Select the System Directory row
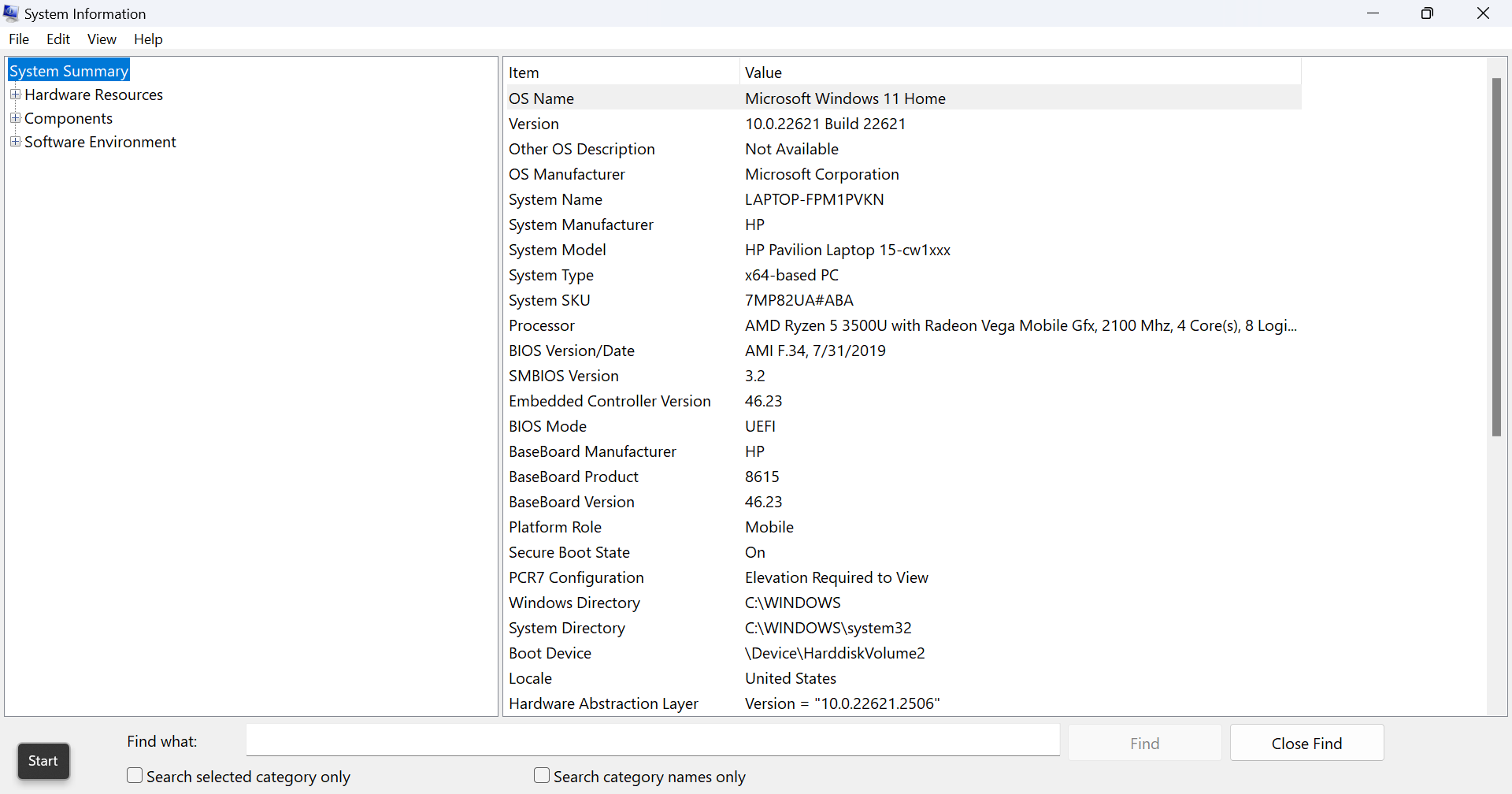The height and width of the screenshot is (794, 1512). click(x=902, y=628)
